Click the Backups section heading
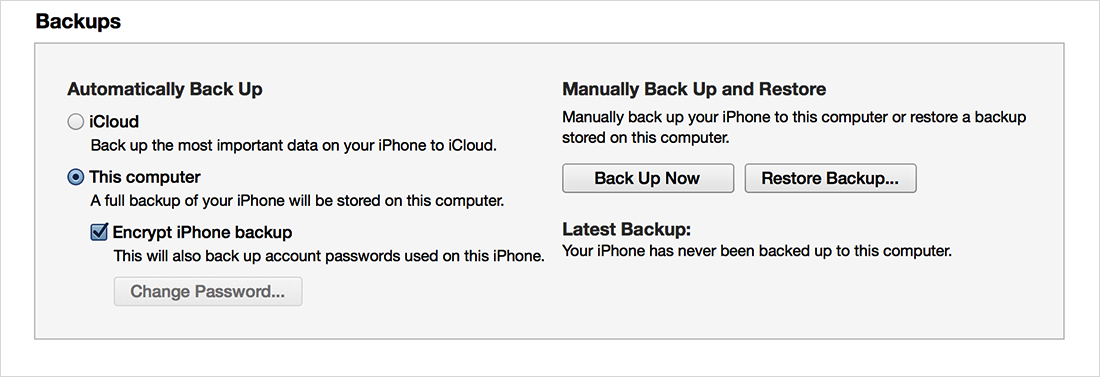The width and height of the screenshot is (1100, 377). (78, 22)
